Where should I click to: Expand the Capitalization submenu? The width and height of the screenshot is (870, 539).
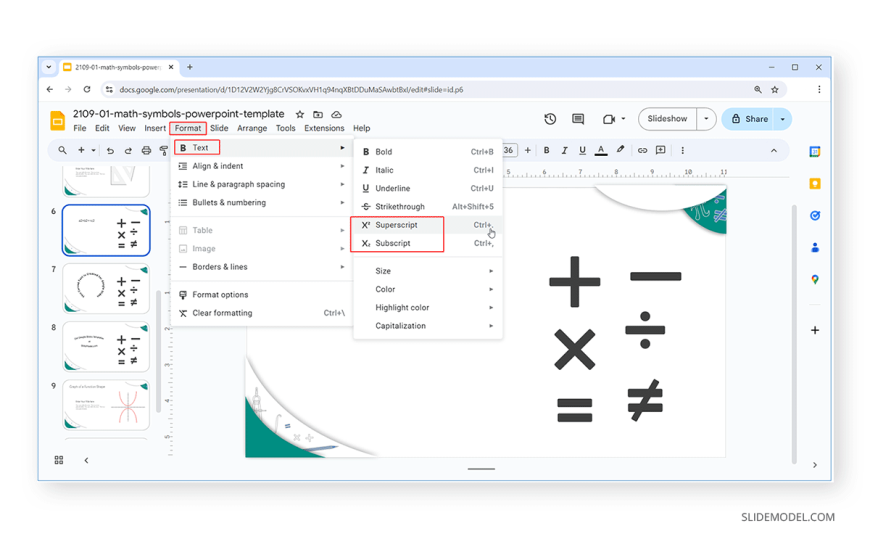pos(428,326)
